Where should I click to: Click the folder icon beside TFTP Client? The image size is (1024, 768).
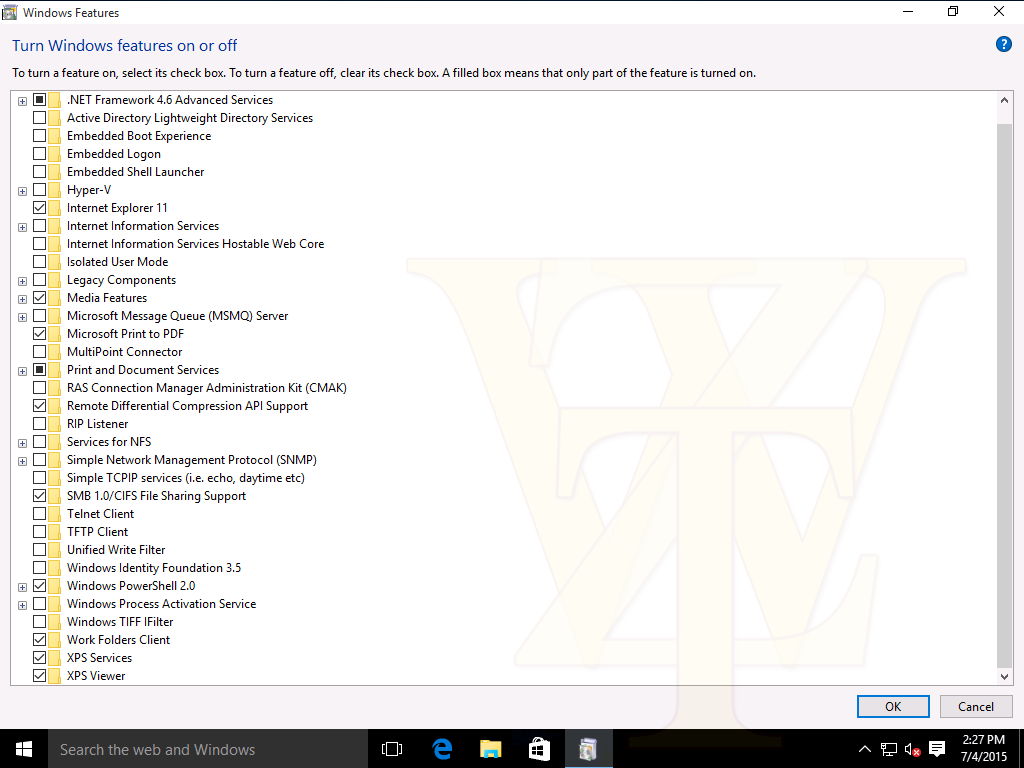54,532
